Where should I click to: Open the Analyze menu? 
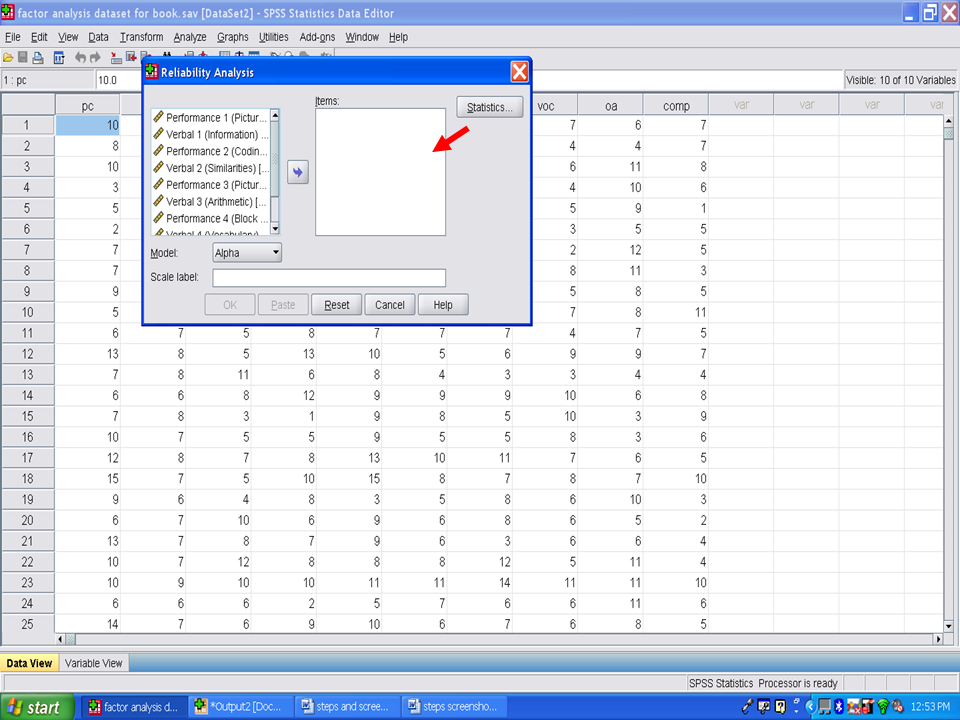[189, 37]
